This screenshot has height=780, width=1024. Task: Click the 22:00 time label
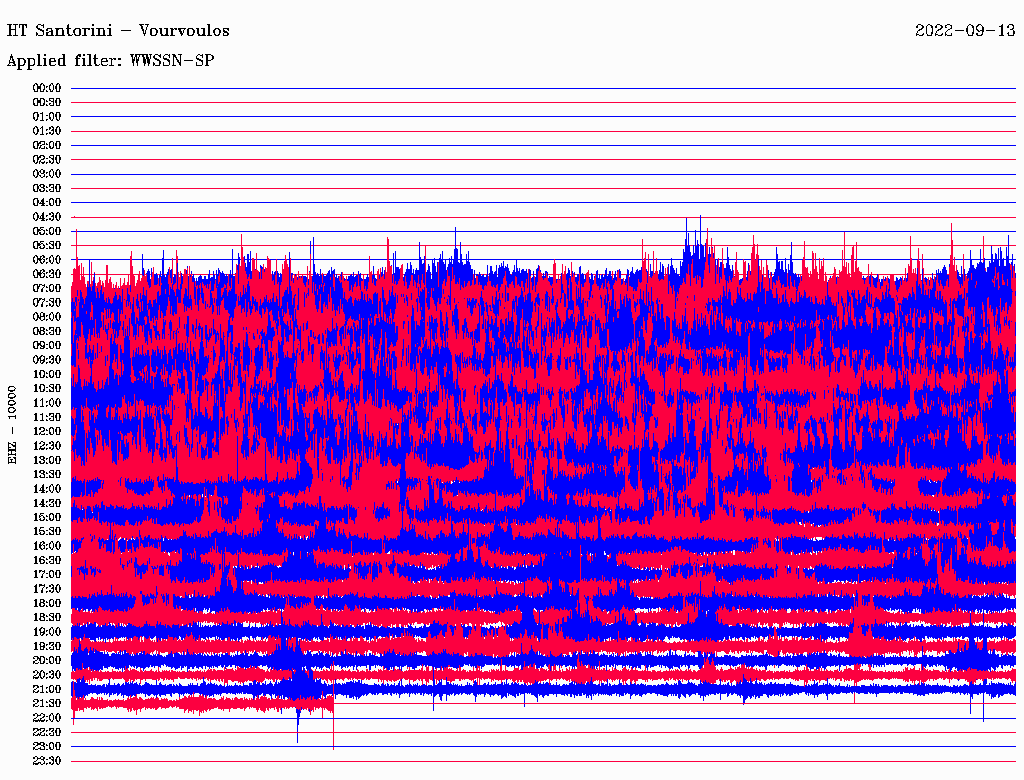(x=47, y=718)
